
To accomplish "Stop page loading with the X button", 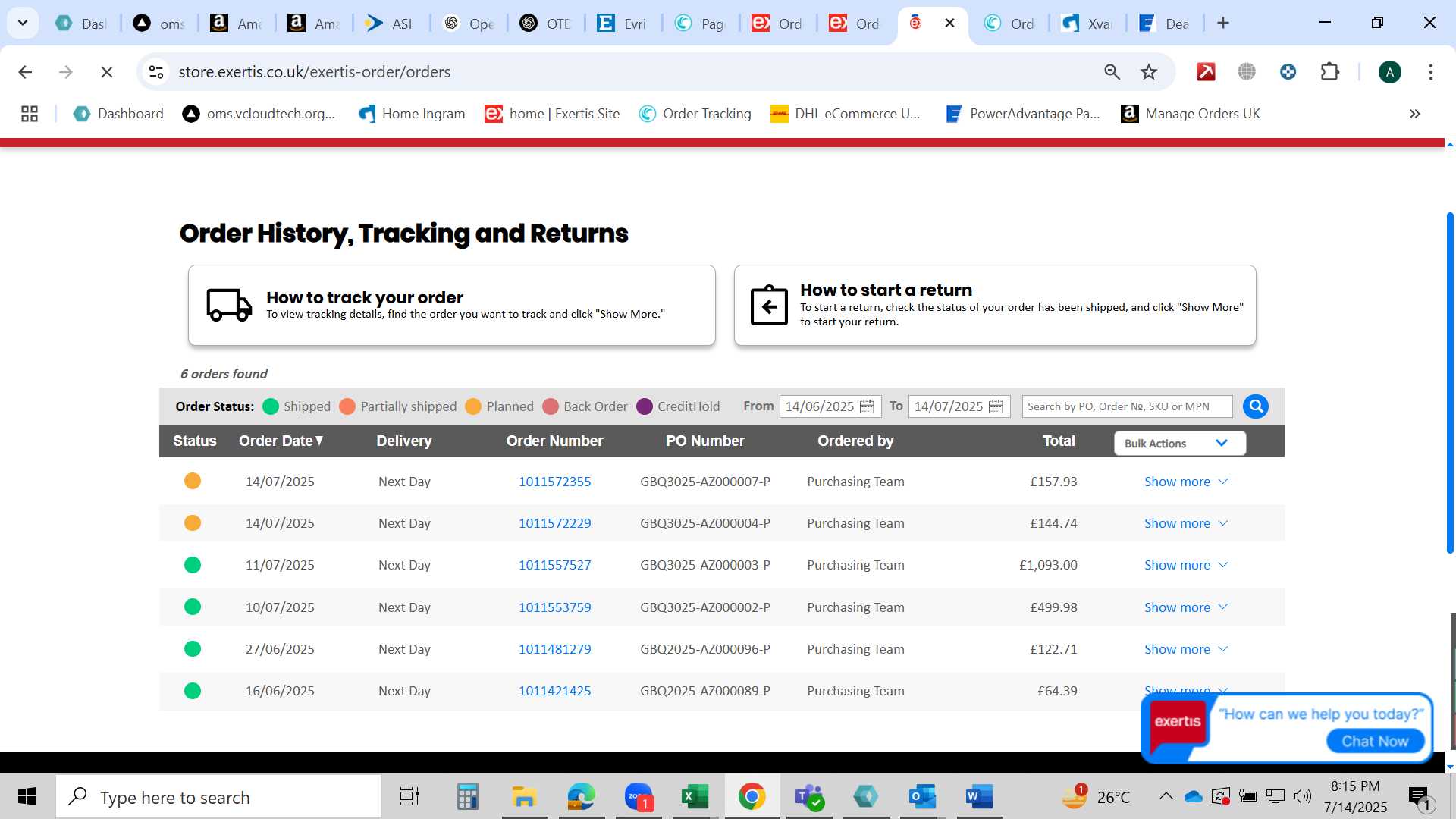I will pyautogui.click(x=107, y=72).
